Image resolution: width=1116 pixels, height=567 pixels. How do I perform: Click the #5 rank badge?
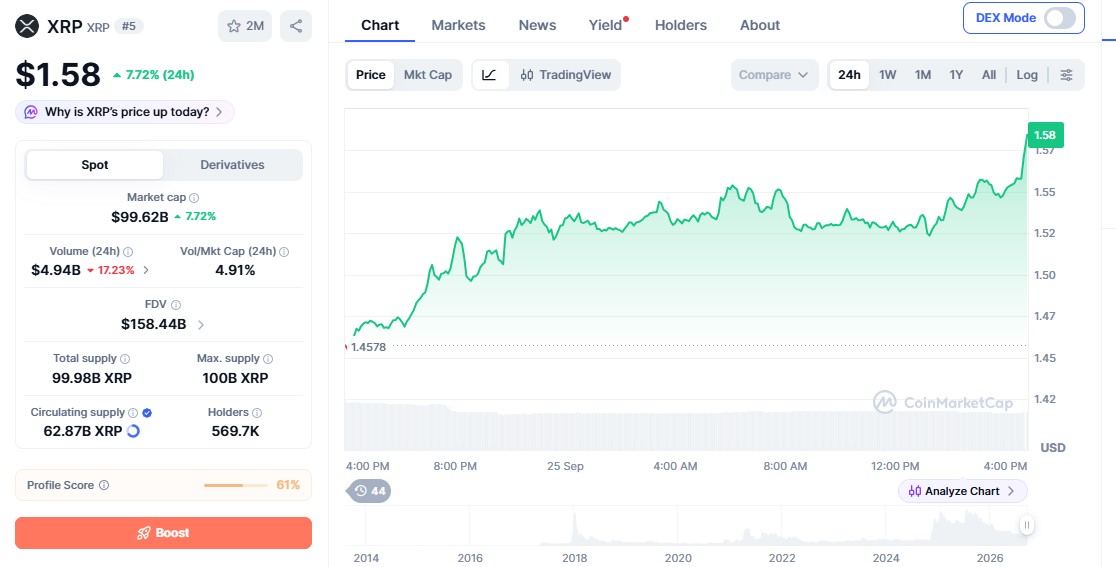[129, 26]
